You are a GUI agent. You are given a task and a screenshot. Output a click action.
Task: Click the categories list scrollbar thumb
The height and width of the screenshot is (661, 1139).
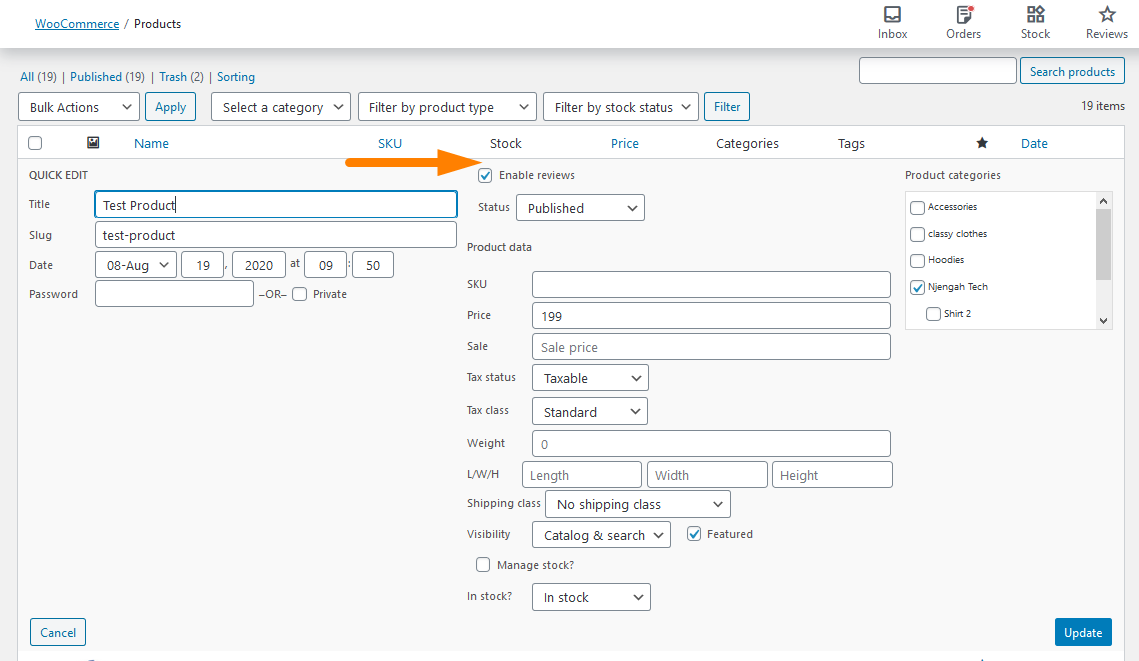(x=1103, y=244)
